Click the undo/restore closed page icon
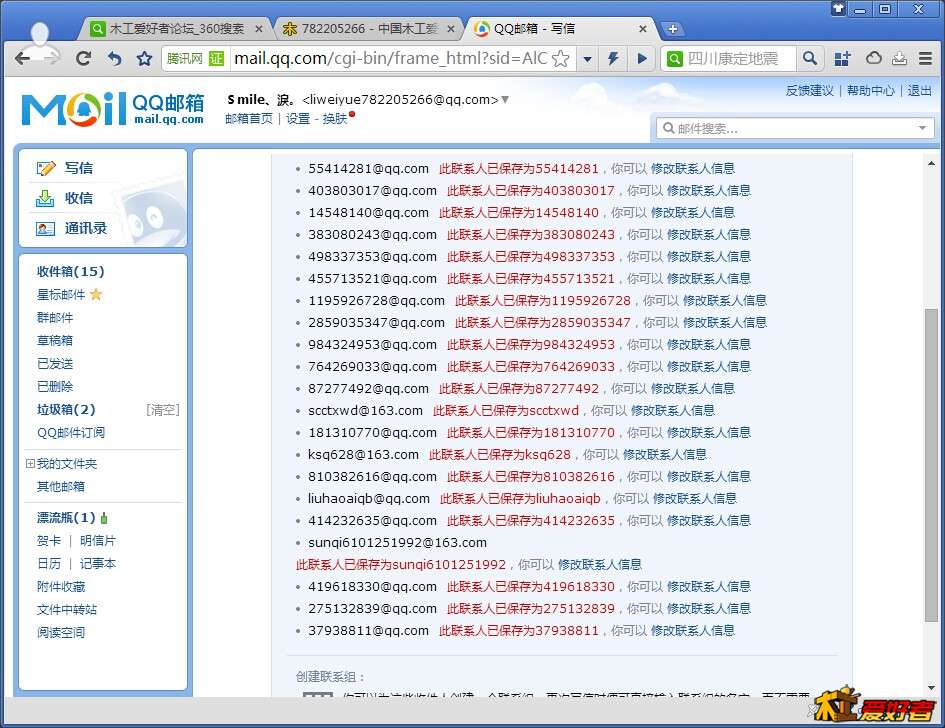This screenshot has width=945, height=728. [x=115, y=58]
